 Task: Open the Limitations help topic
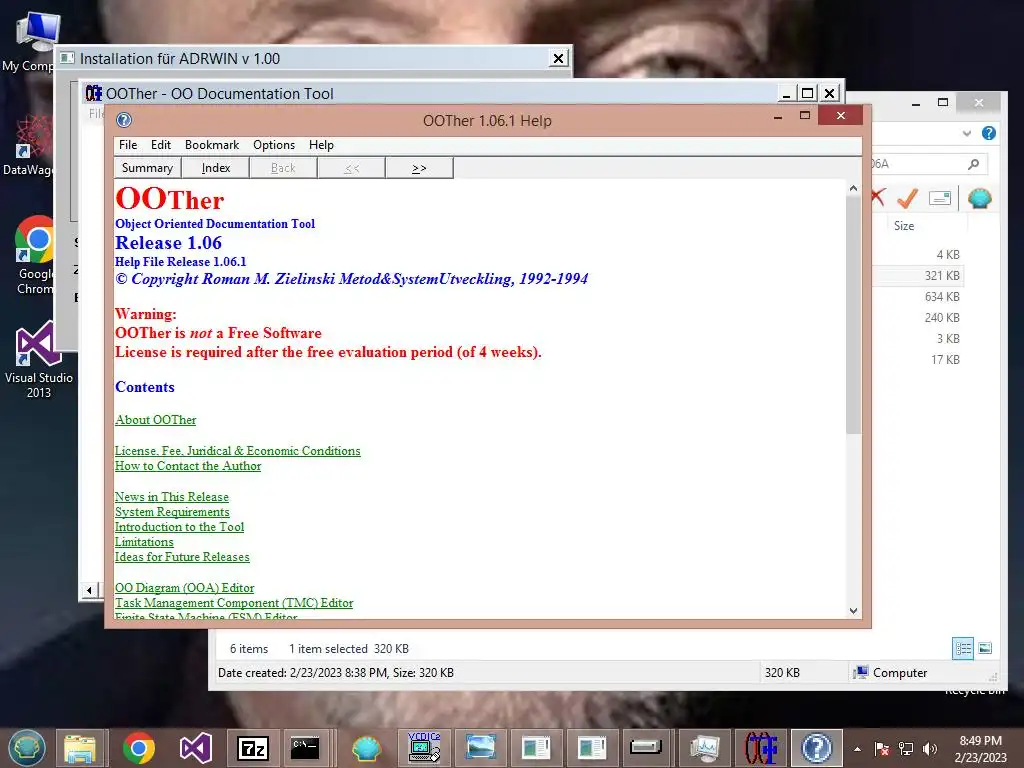pos(144,542)
